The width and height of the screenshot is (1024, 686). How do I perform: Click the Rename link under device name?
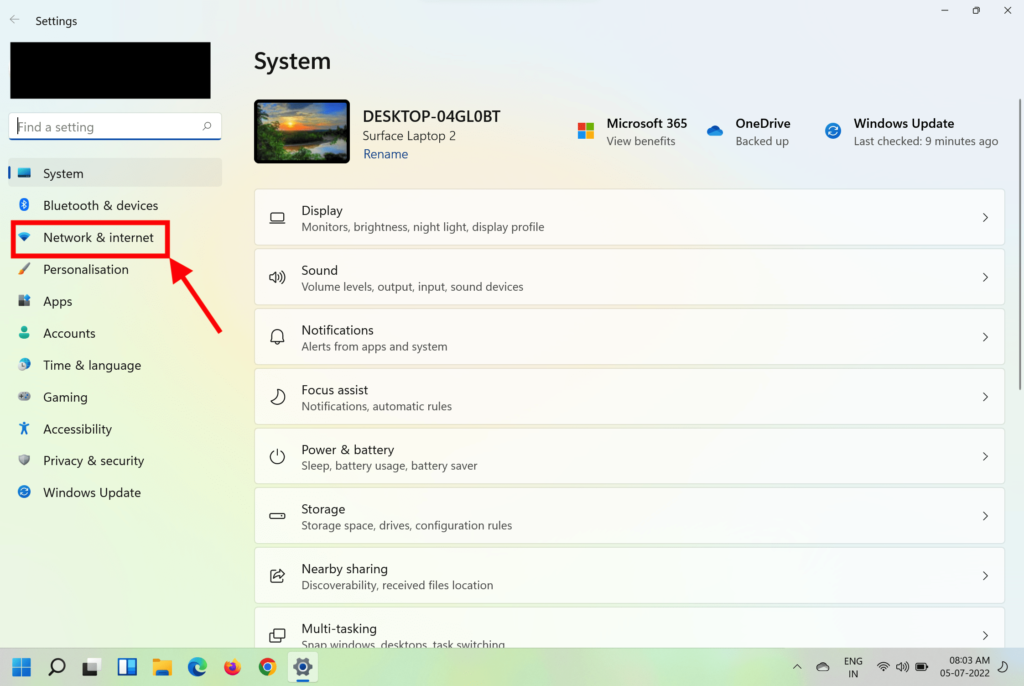pyautogui.click(x=385, y=154)
